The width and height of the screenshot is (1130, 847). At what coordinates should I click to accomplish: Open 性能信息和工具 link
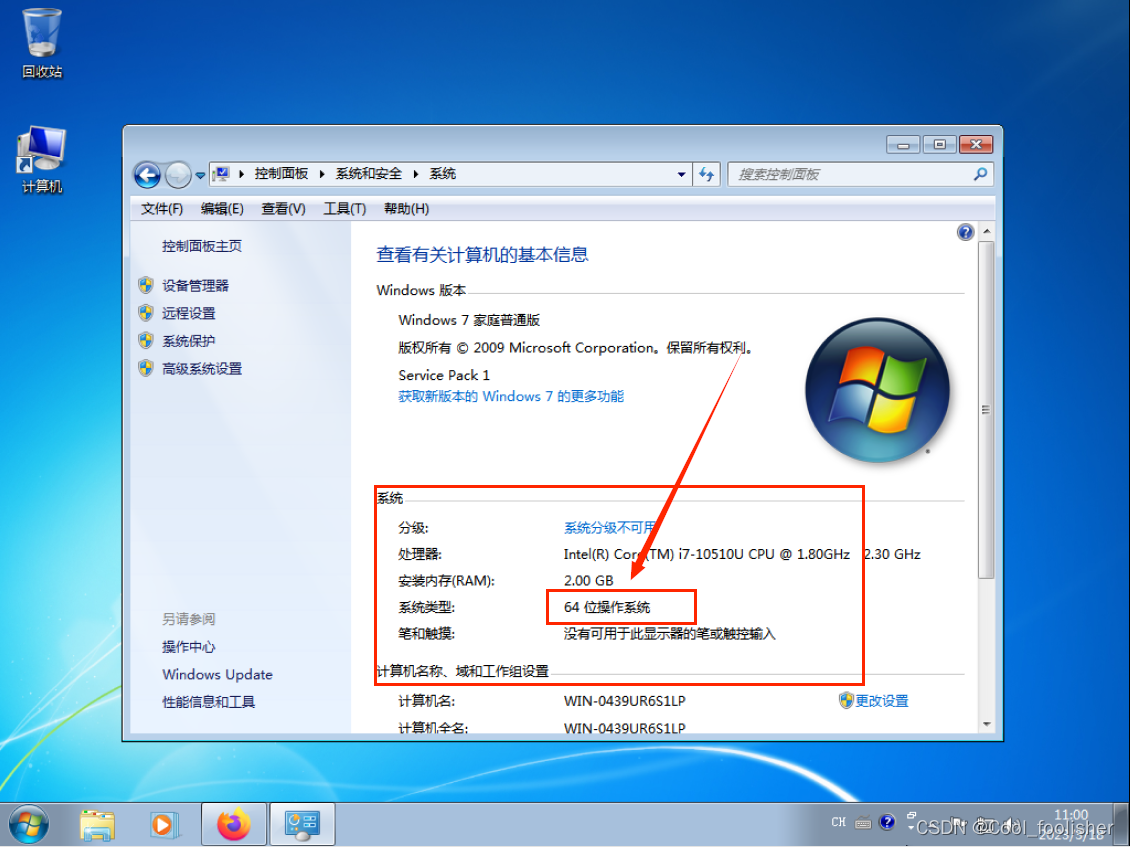208,702
